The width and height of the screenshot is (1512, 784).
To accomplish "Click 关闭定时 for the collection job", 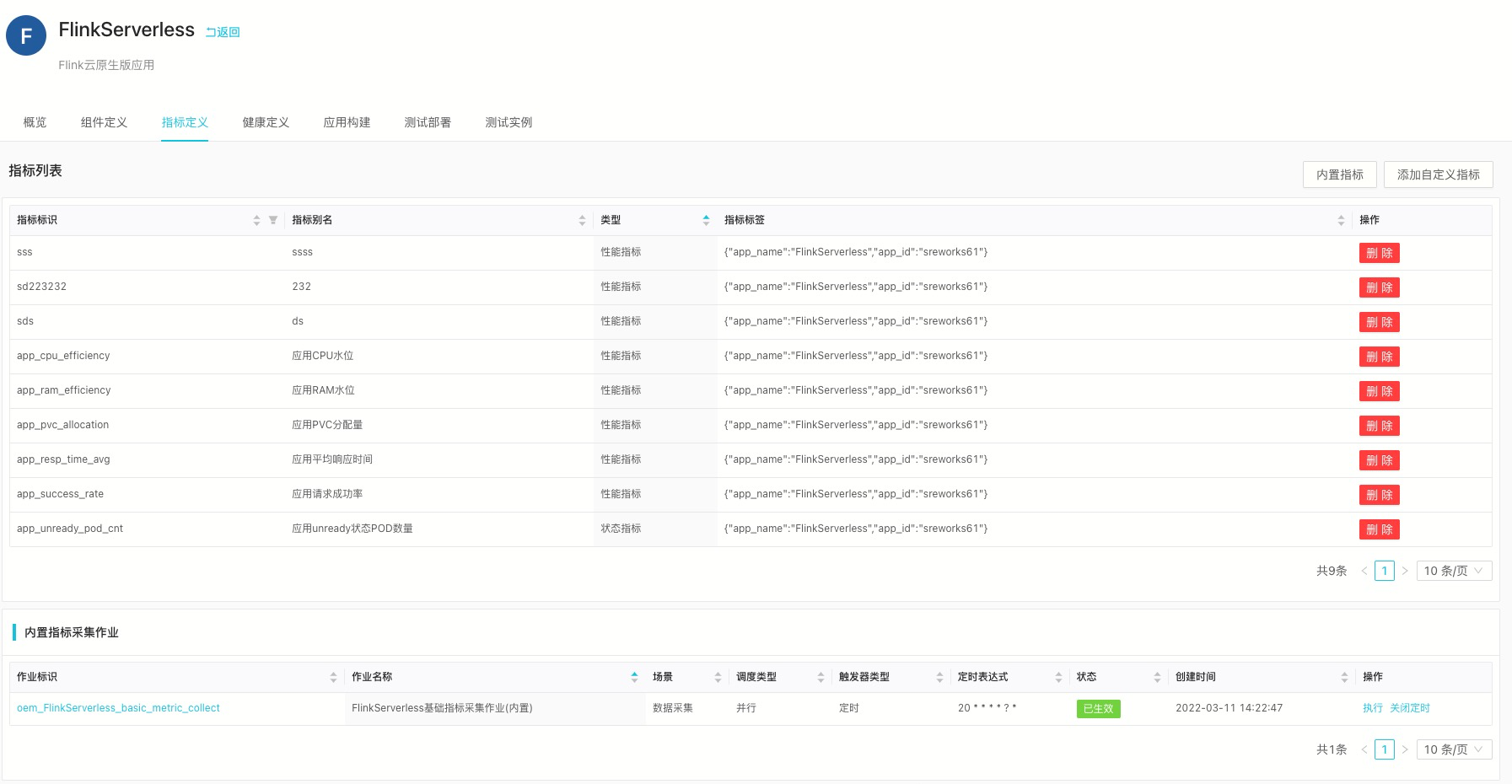I will (x=1409, y=708).
